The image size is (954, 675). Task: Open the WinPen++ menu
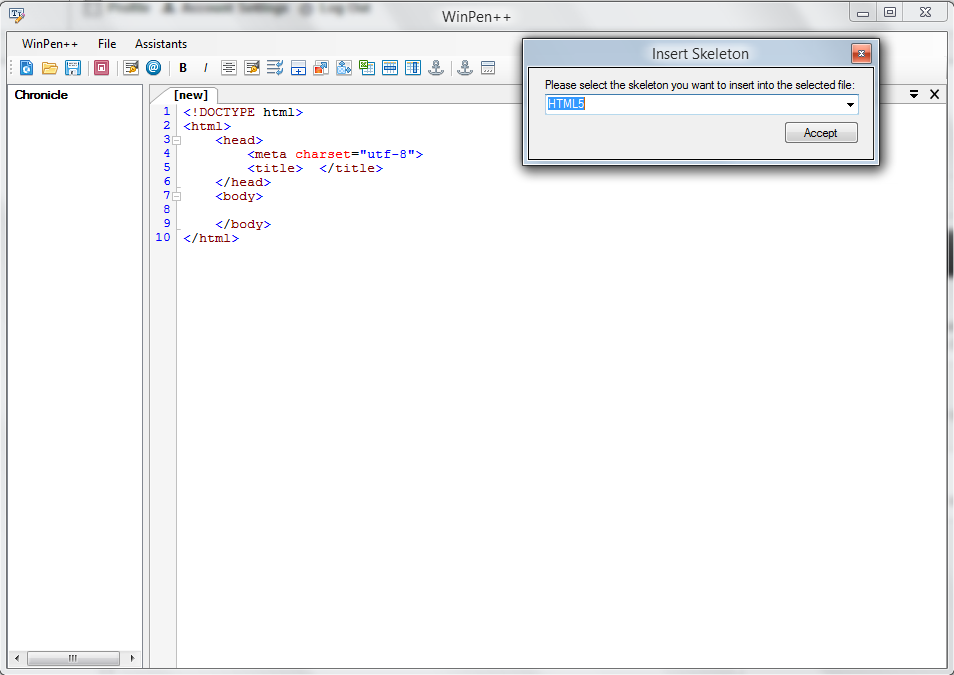point(50,44)
